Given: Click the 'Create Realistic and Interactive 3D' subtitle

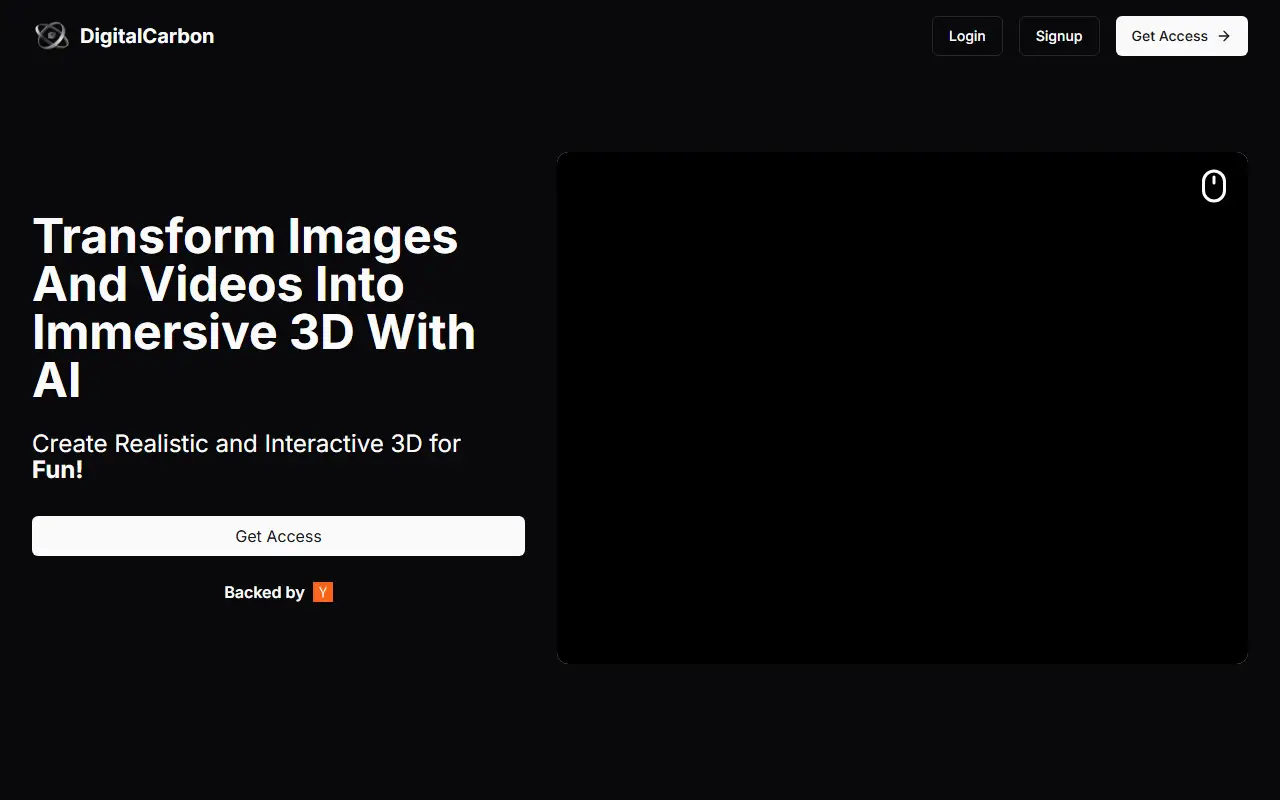Looking at the screenshot, I should (246, 456).
